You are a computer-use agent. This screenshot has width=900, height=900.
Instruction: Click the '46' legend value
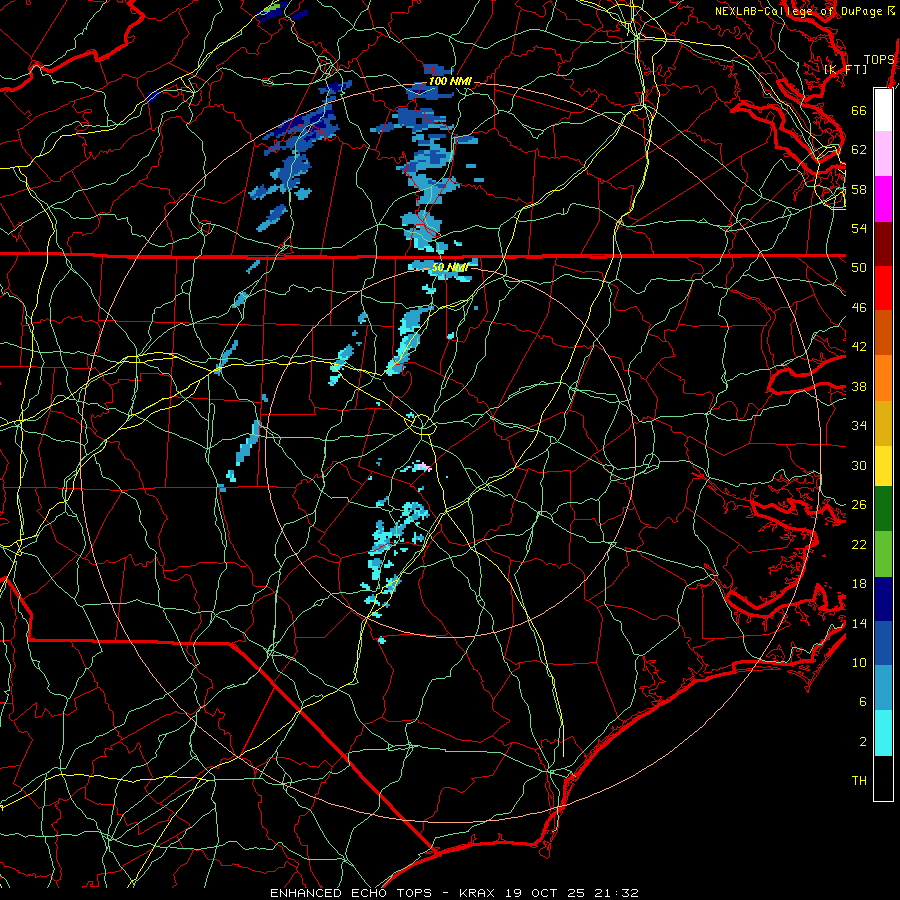859,308
